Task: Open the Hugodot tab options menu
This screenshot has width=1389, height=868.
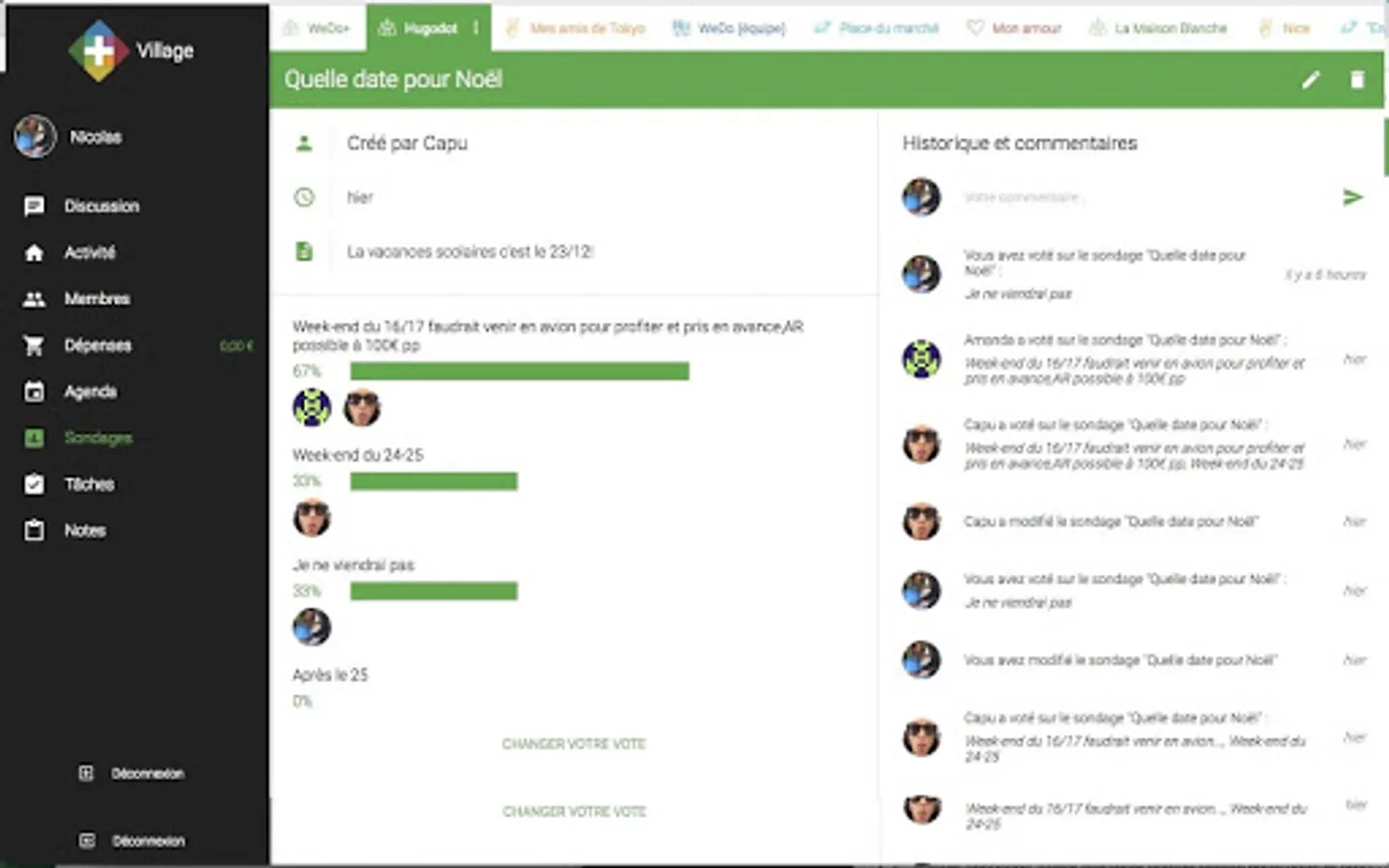Action: (476, 28)
